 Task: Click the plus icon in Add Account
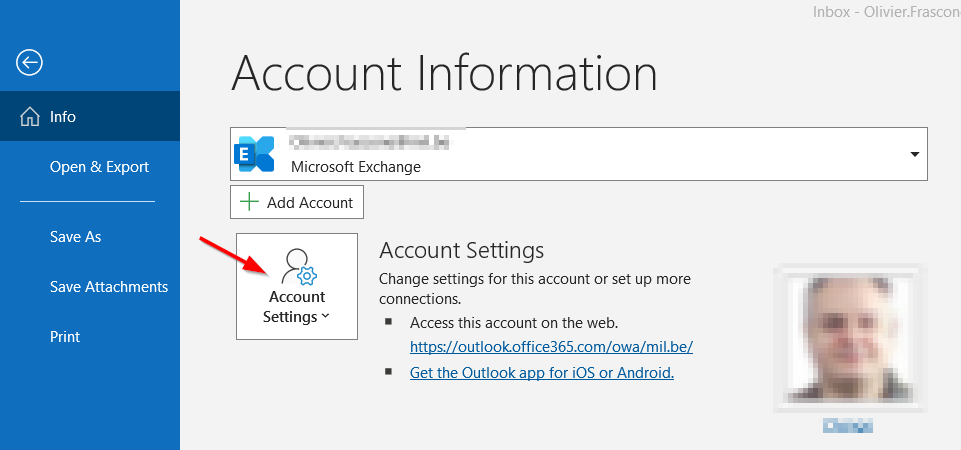pos(248,202)
